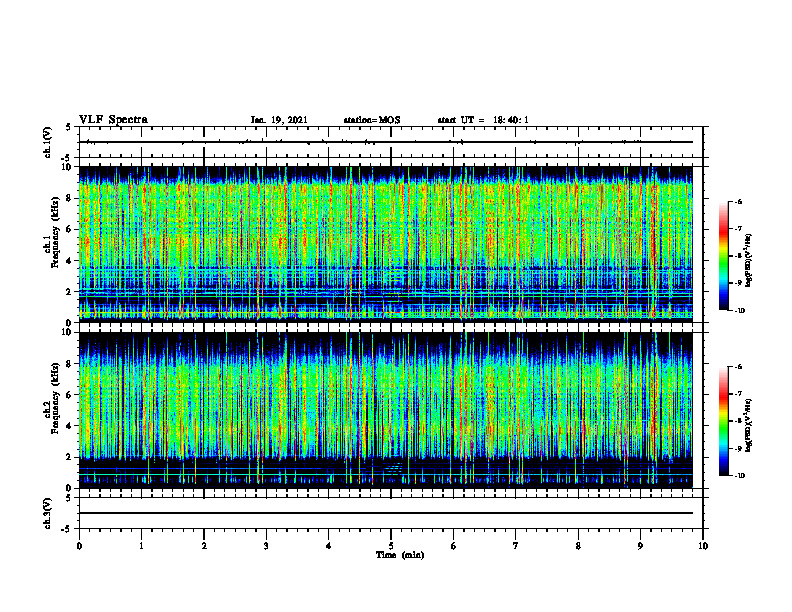Click the ch.1 spectrogram colorbar
This screenshot has height=612, width=792.
(723, 256)
